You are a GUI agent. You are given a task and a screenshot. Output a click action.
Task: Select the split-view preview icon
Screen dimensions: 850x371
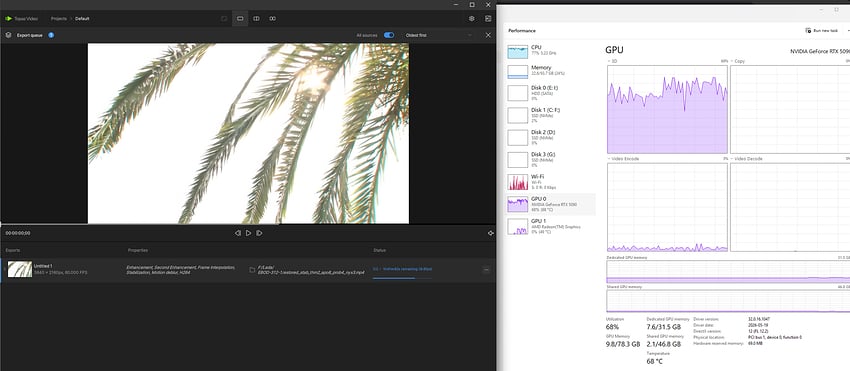(x=256, y=18)
